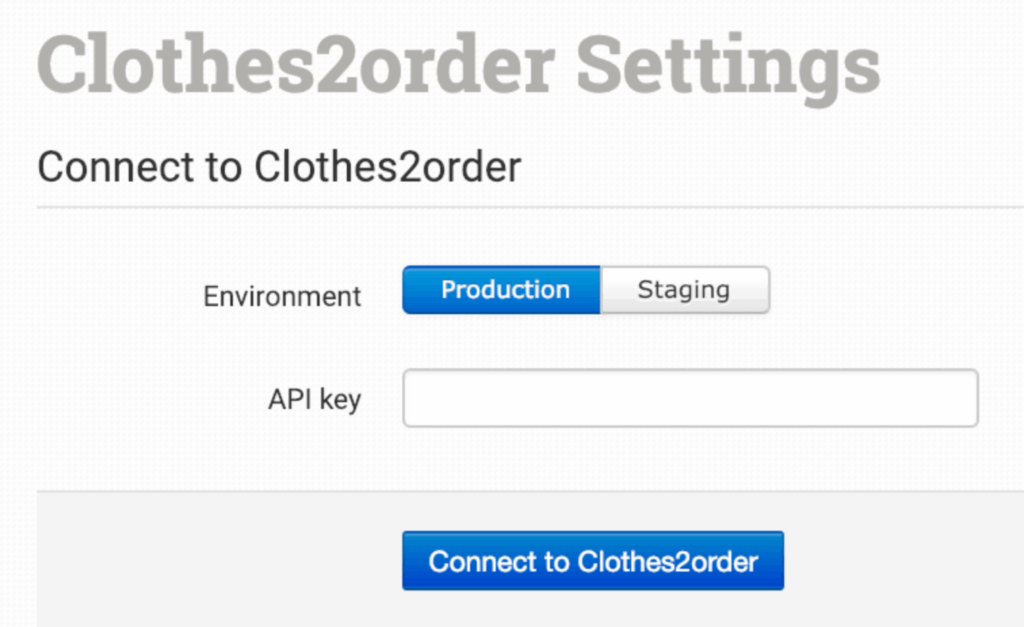The width and height of the screenshot is (1024, 627).
Task: Click the divider line under the section heading
Action: click(x=530, y=208)
